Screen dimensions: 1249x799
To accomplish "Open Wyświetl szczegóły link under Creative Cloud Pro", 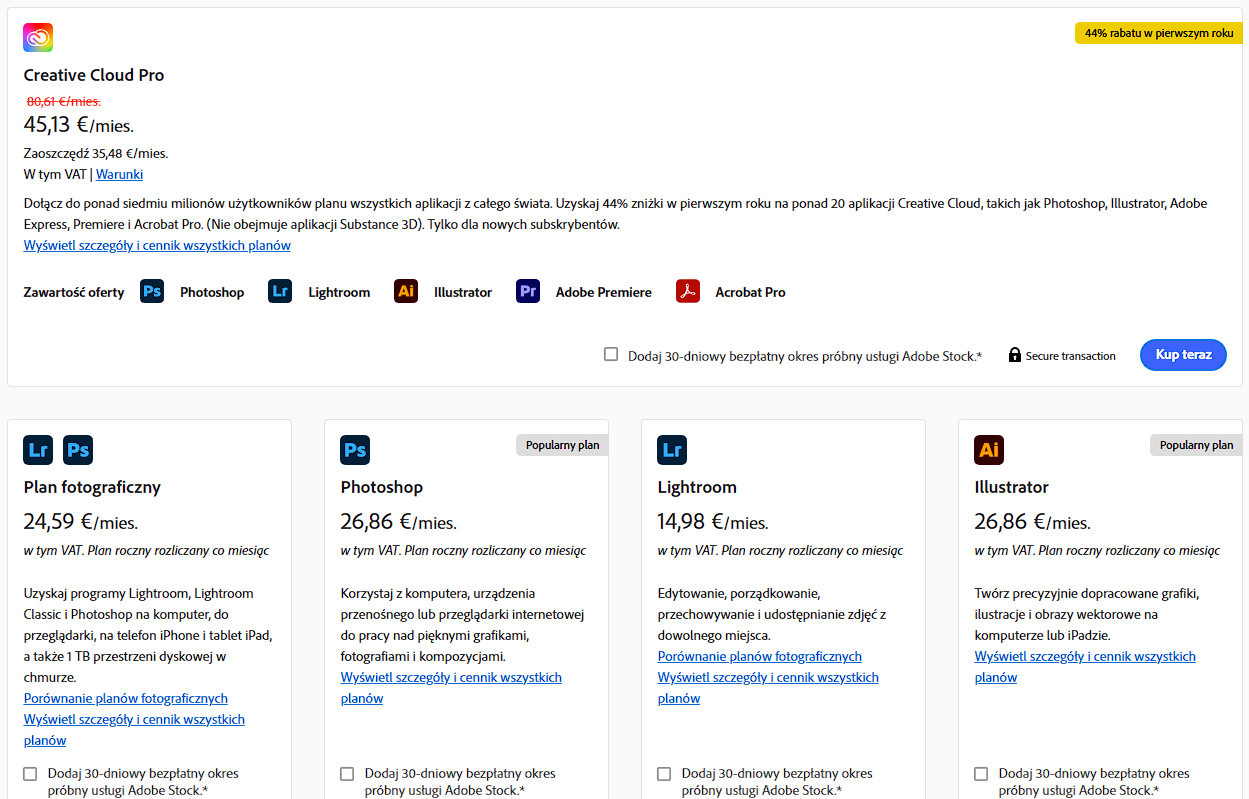I will [x=157, y=245].
